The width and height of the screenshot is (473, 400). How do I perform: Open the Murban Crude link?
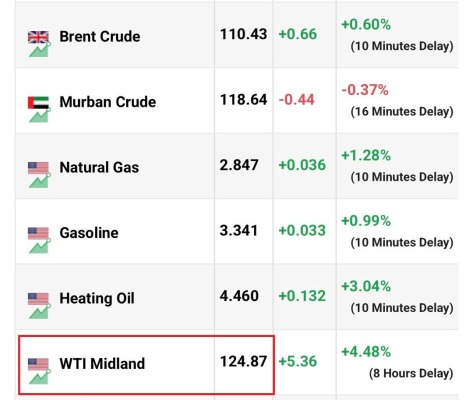point(108,102)
